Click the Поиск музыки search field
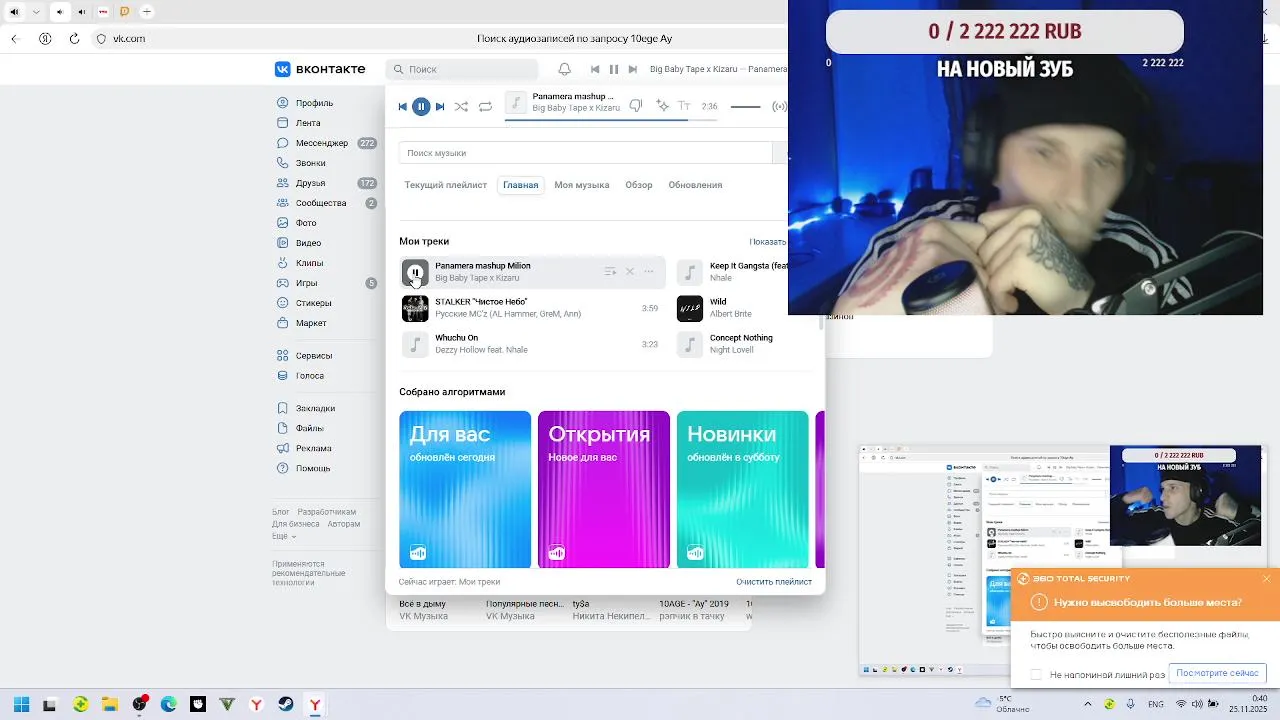Viewport: 1280px width, 720px height. [x=586, y=153]
